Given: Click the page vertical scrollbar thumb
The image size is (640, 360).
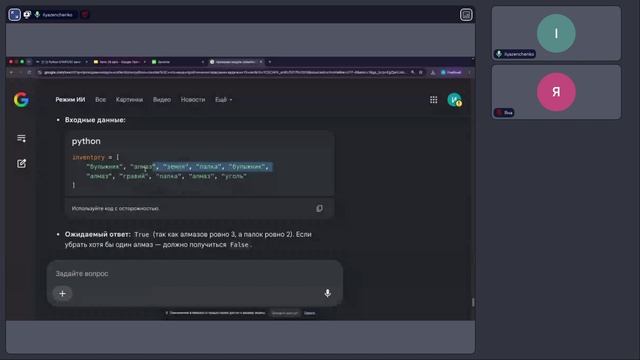Looking at the screenshot, I should 473,302.
